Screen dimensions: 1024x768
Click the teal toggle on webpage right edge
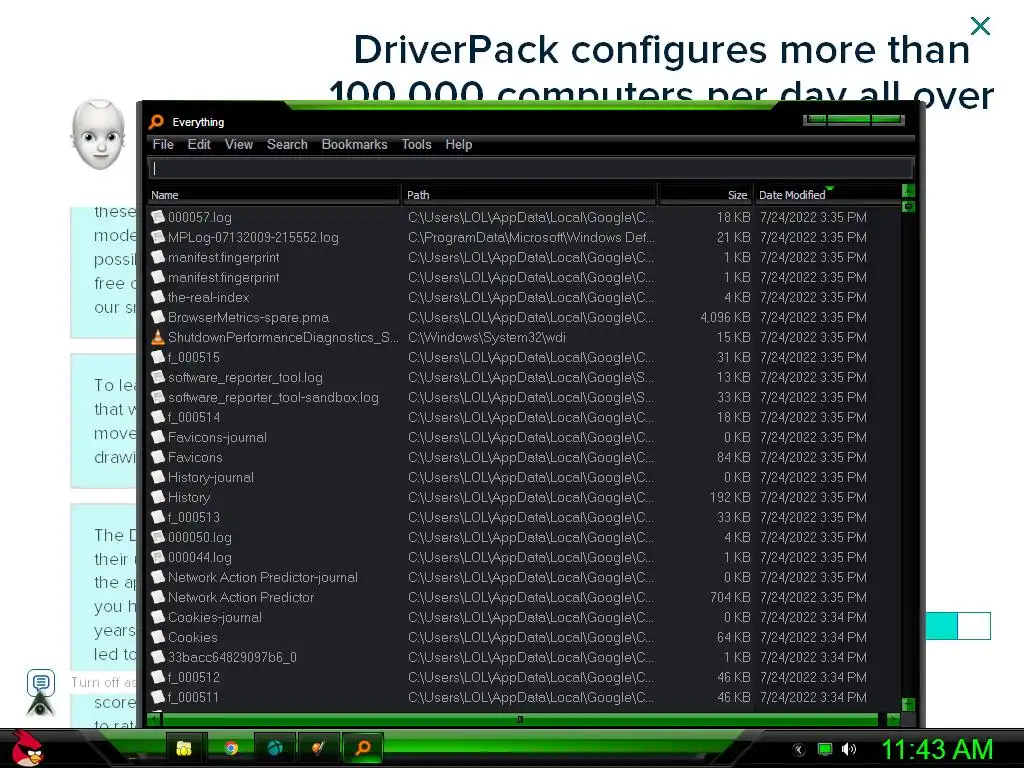(958, 626)
